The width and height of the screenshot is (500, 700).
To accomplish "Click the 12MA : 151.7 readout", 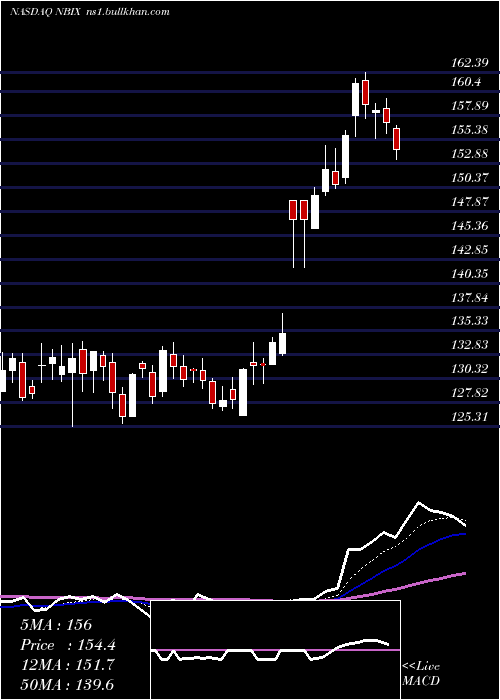I will 67,665.
